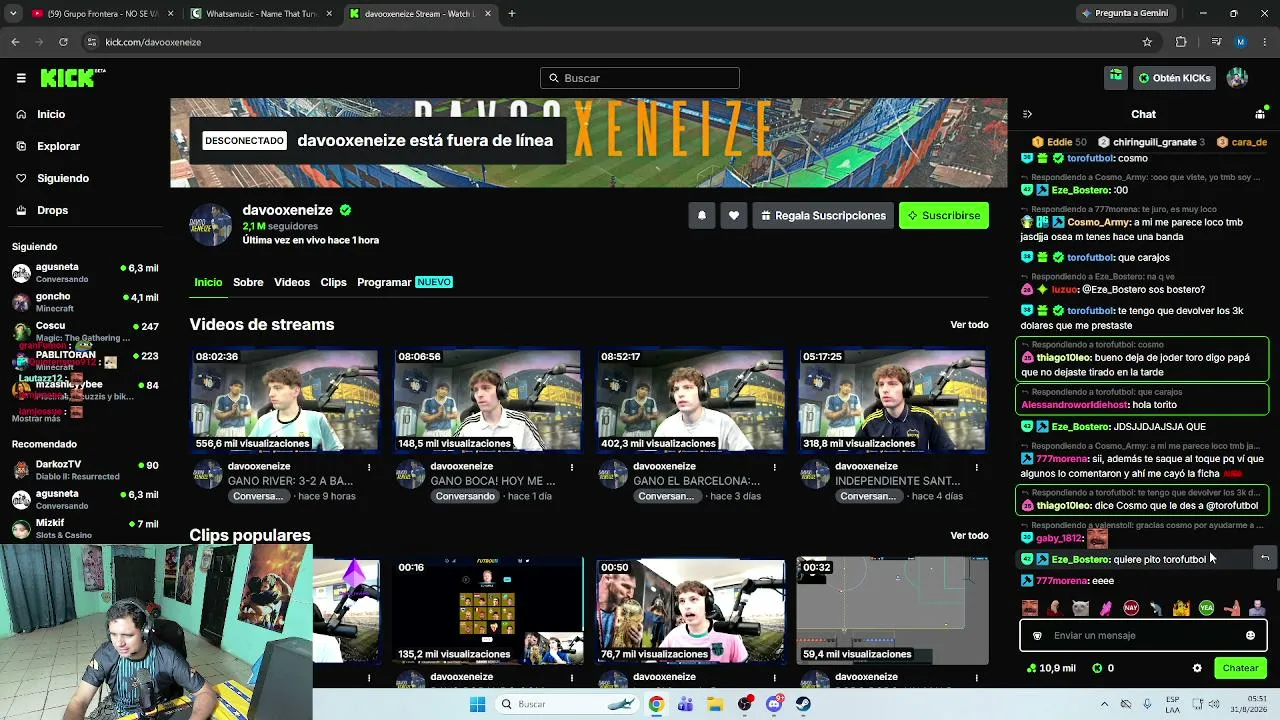The height and width of the screenshot is (720, 1280).
Task: Open the Programar tab
Action: point(405,282)
